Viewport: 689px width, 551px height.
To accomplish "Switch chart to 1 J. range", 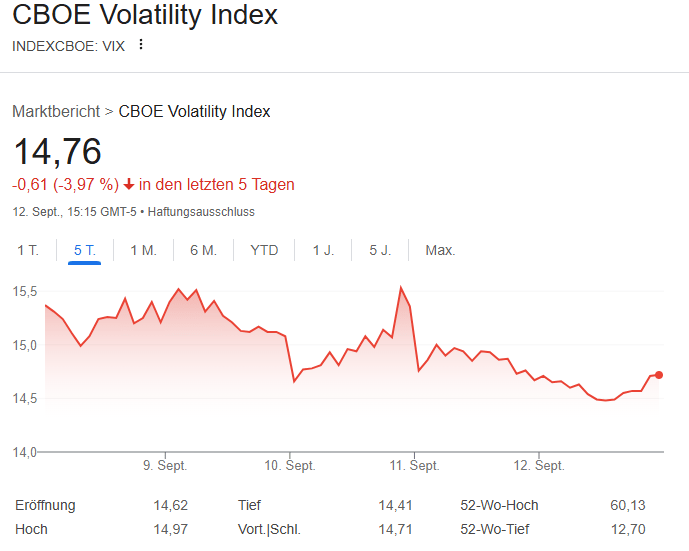I will (323, 250).
